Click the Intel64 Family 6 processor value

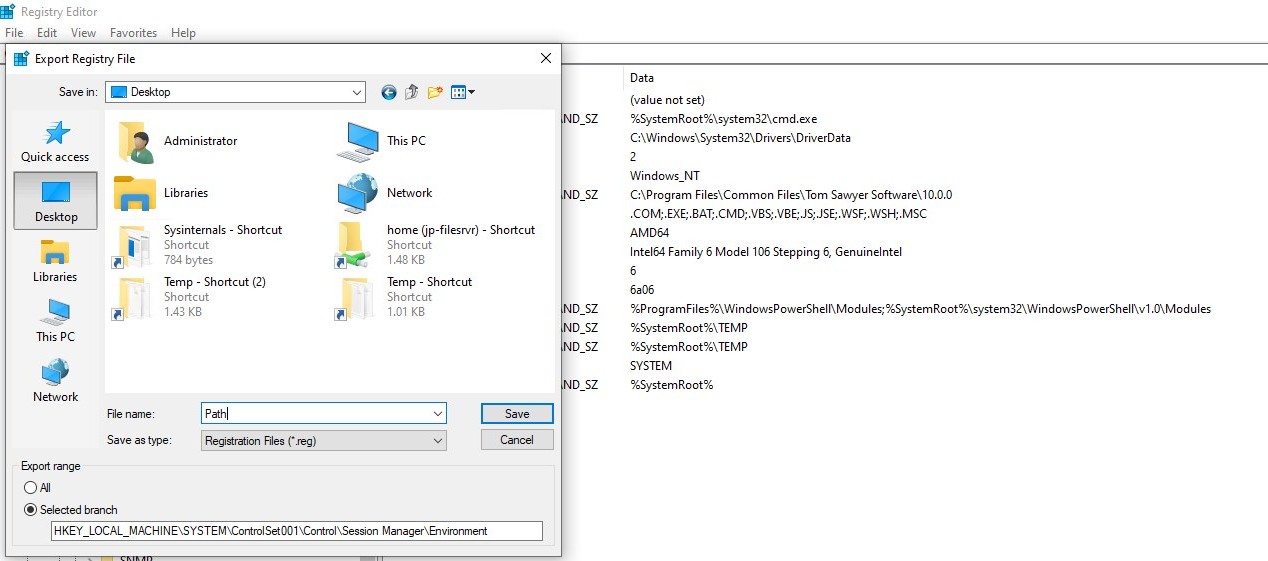766,252
